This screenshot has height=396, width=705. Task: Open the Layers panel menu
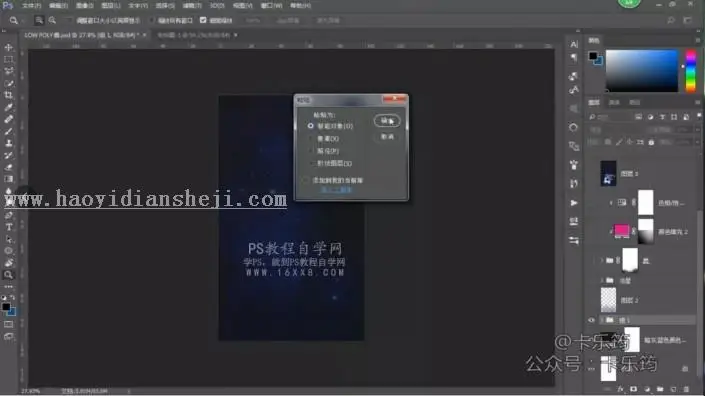pyautogui.click(x=698, y=102)
